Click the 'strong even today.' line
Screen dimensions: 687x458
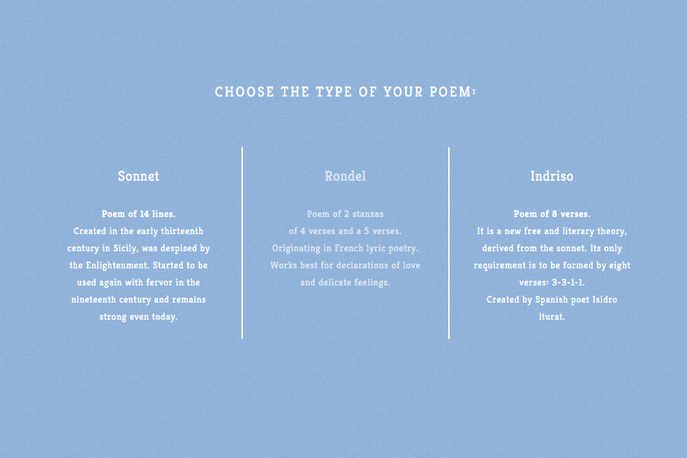tap(138, 317)
